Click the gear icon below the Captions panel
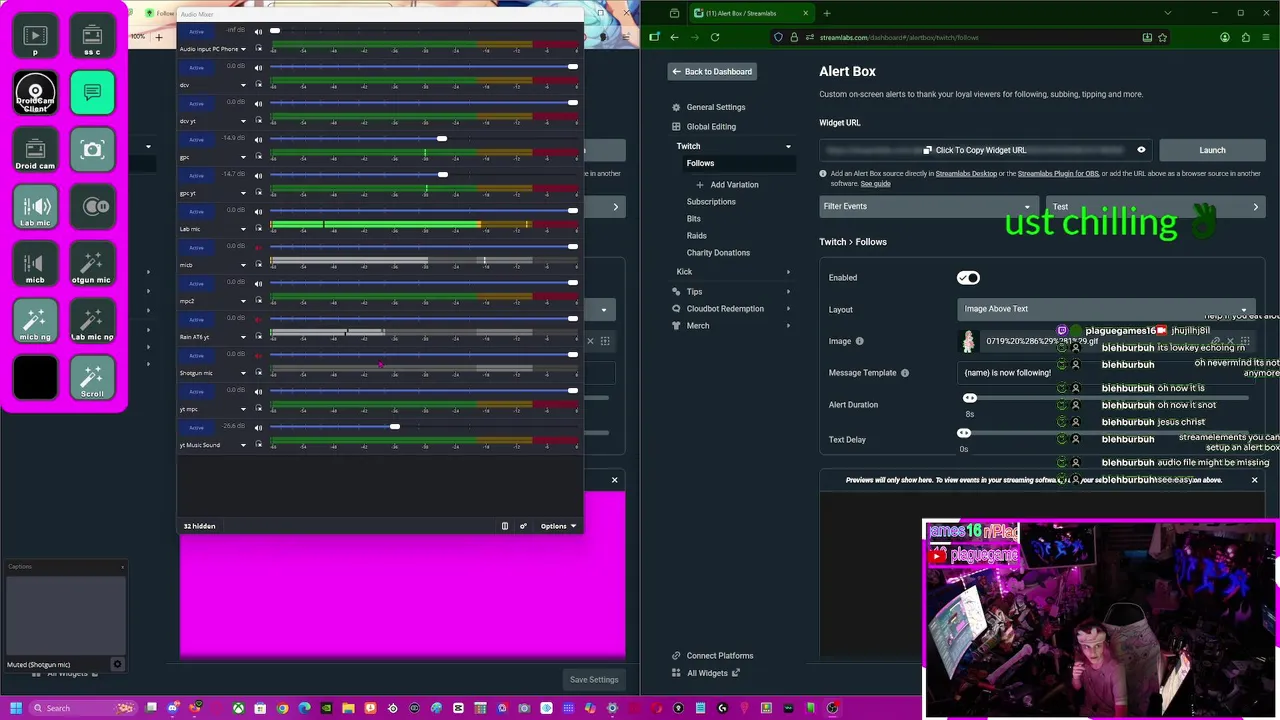Viewport: 1280px width, 720px height. (117, 664)
